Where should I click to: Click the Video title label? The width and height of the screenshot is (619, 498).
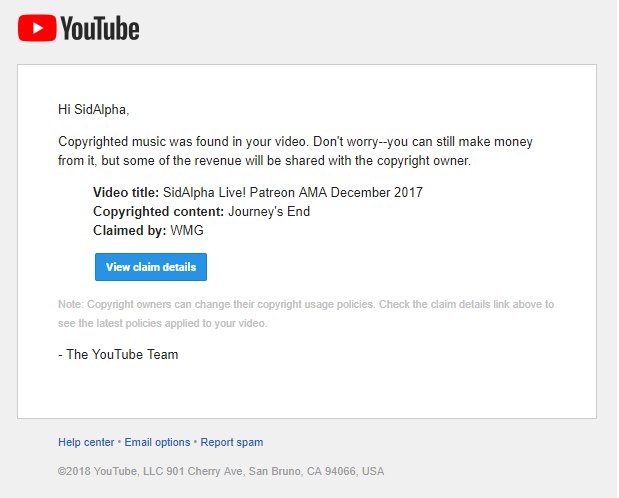[126, 192]
